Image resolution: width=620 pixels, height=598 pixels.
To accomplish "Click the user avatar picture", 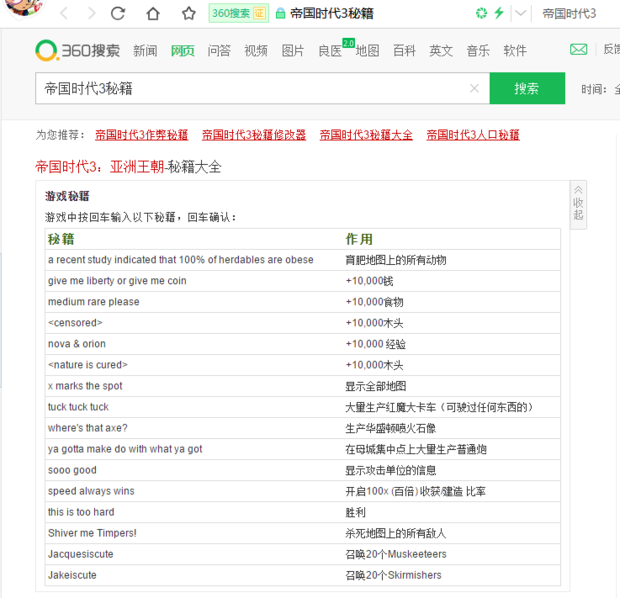I will (24, 8).
